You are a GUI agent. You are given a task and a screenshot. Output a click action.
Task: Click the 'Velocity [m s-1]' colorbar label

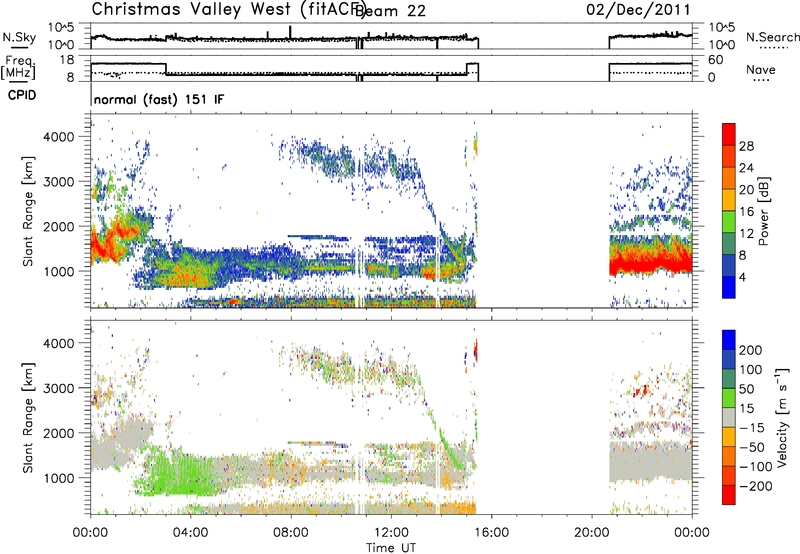(x=781, y=417)
